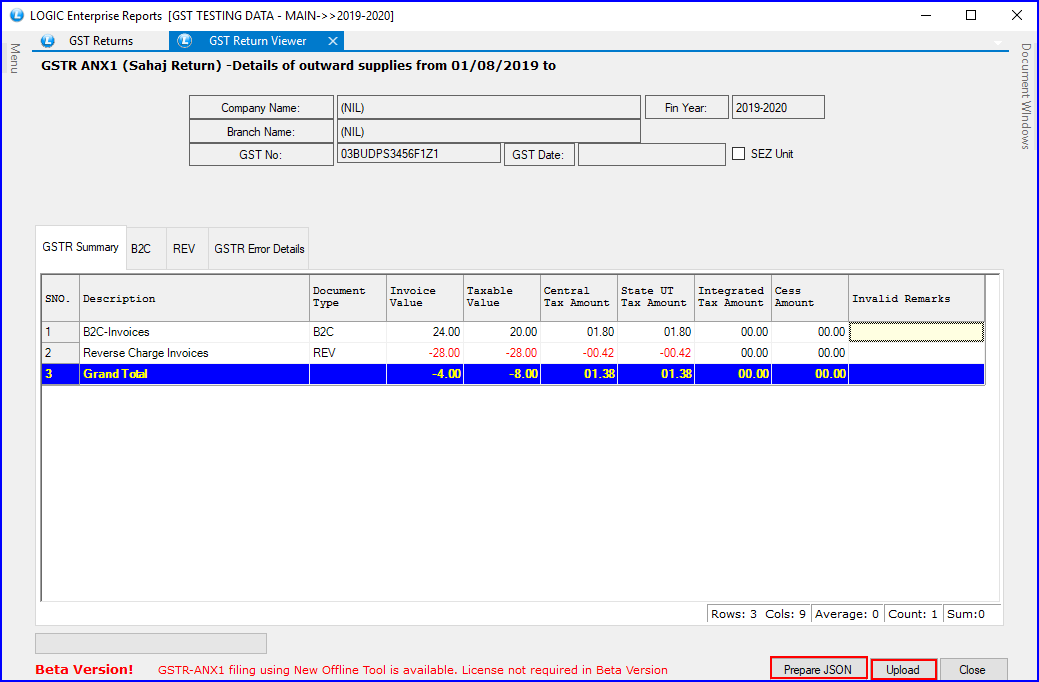The image size is (1039, 682).
Task: Click the GST Returns tab icon
Action: point(48,41)
